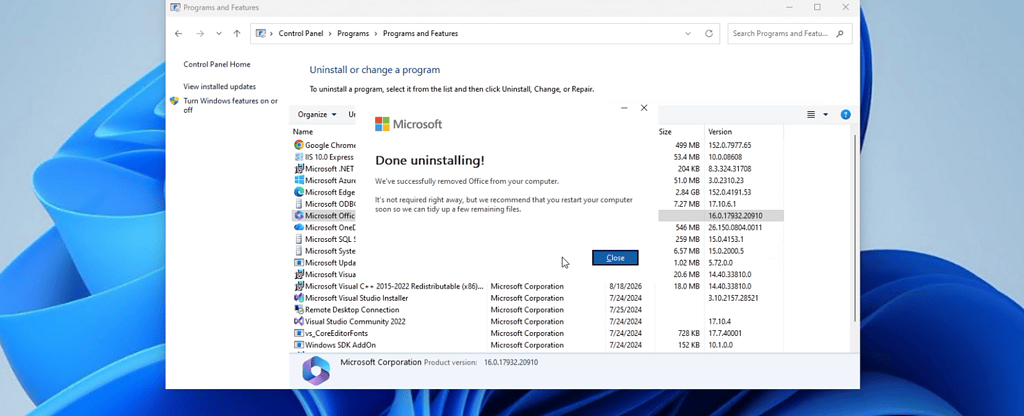This screenshot has width=1024, height=416.
Task: Click the 152 KB Windows SDK size
Action: tap(688, 345)
